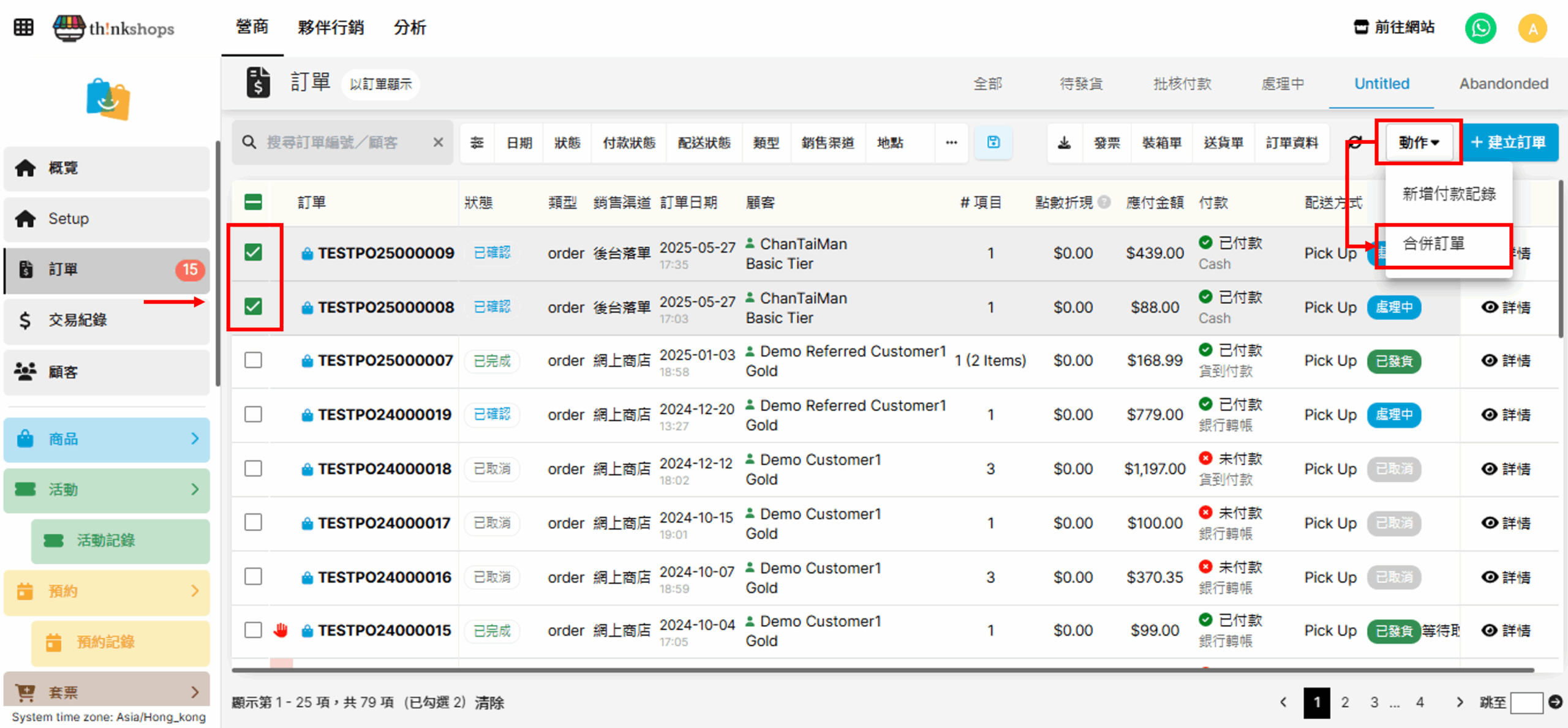Click 清除 to clear selection

(x=489, y=703)
